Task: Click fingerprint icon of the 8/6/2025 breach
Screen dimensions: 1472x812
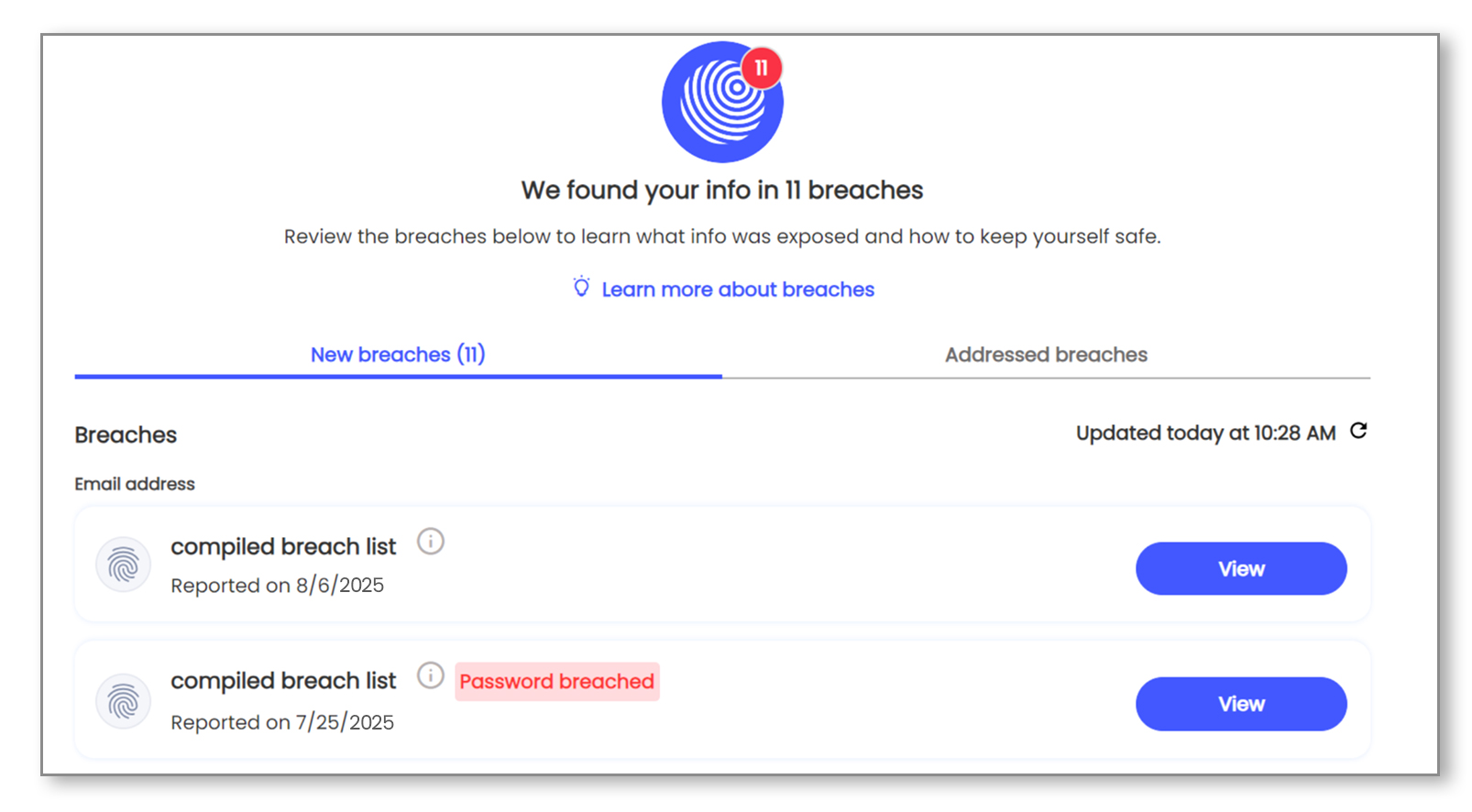Action: tap(123, 565)
